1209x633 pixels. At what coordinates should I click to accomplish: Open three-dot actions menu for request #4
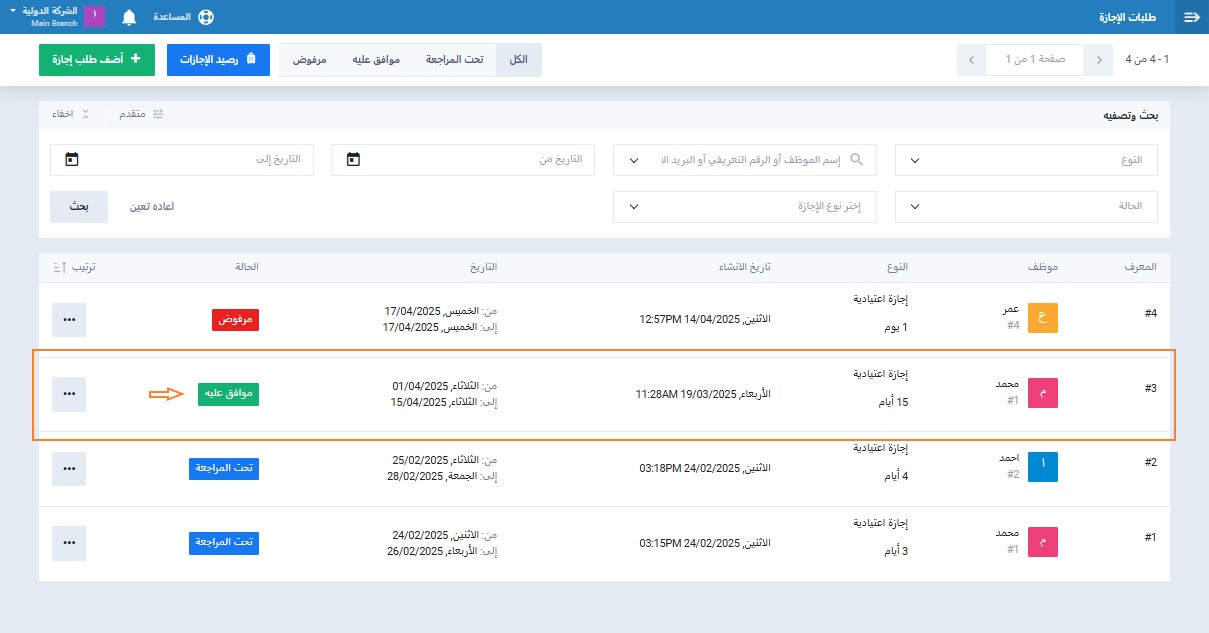coord(68,319)
